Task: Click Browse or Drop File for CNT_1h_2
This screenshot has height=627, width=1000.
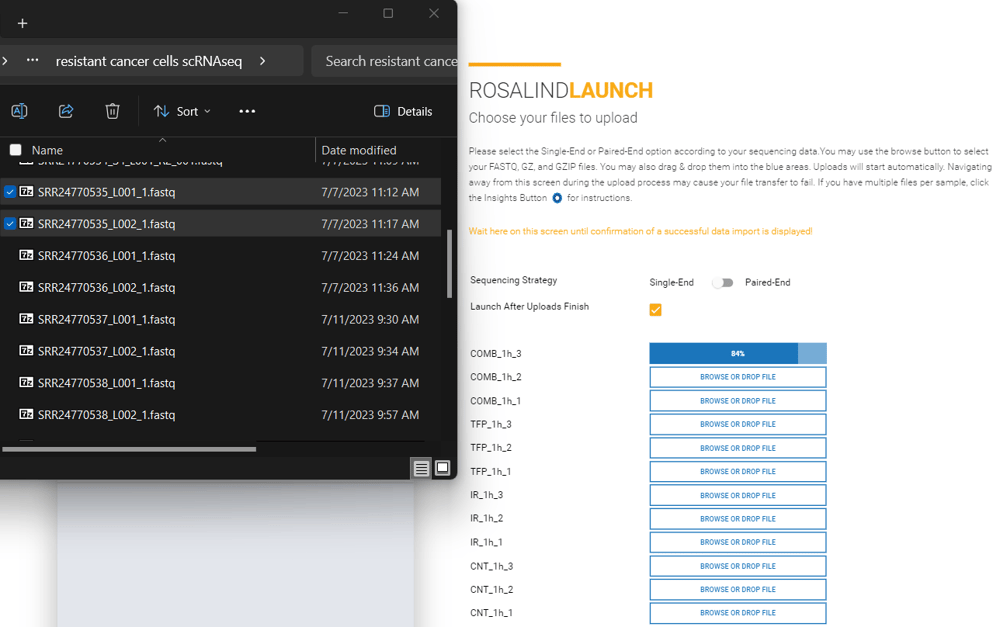Action: (738, 589)
